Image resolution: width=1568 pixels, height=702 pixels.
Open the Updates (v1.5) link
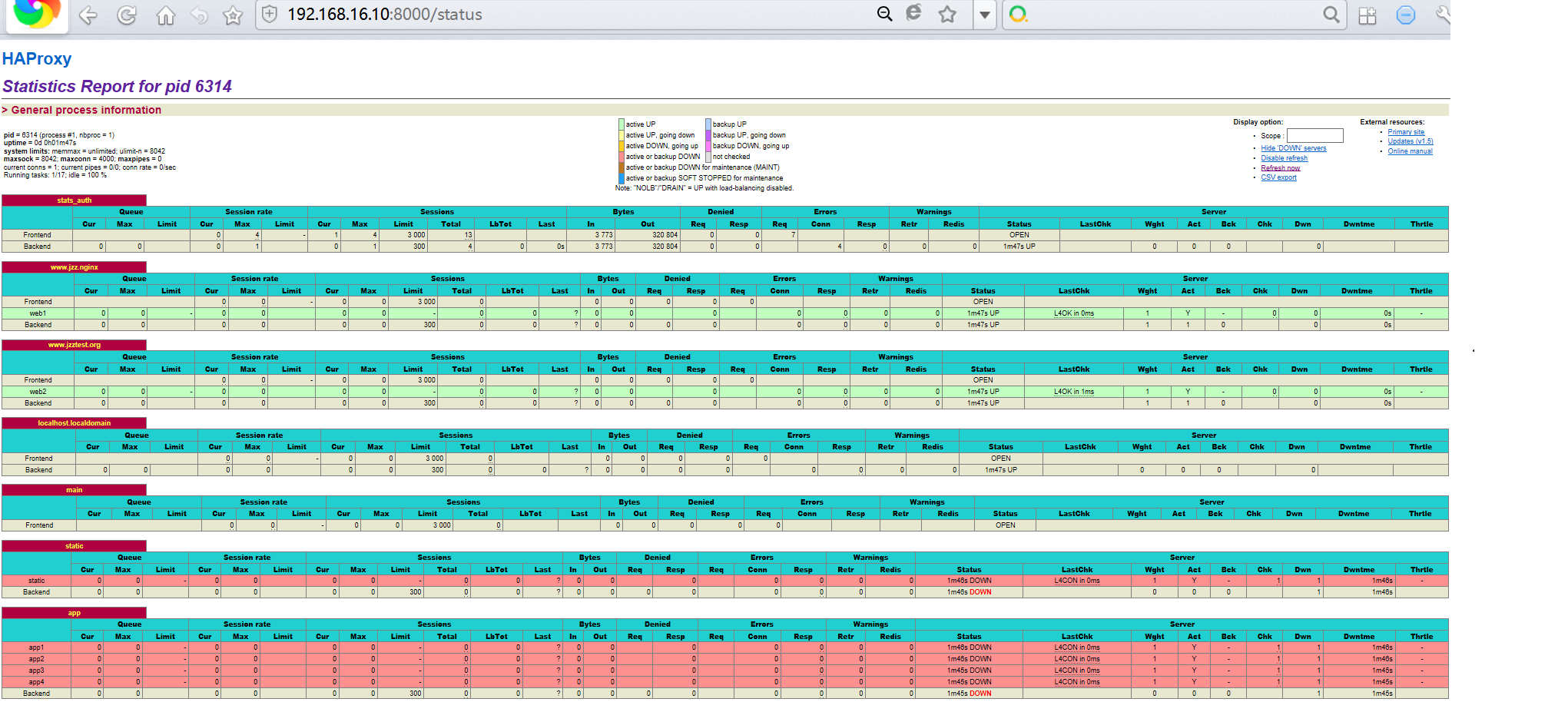[1411, 141]
